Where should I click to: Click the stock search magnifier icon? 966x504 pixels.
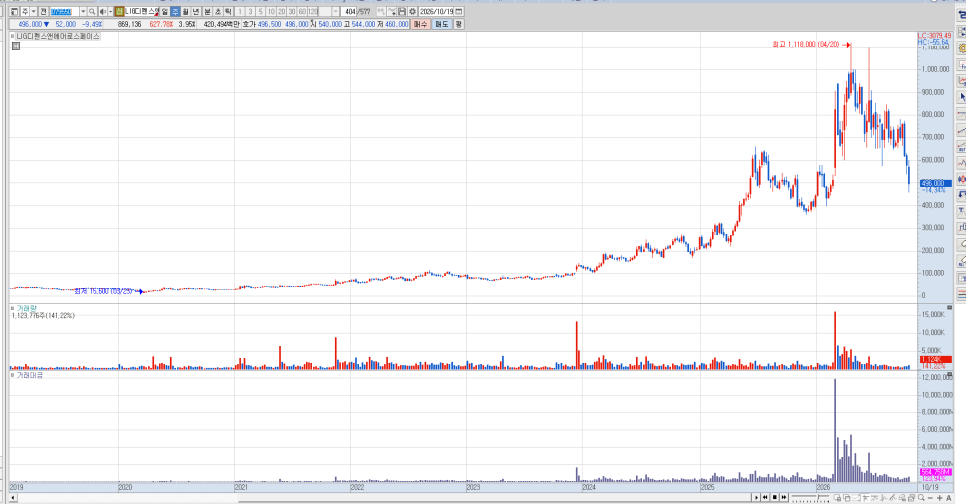pyautogui.click(x=92, y=11)
